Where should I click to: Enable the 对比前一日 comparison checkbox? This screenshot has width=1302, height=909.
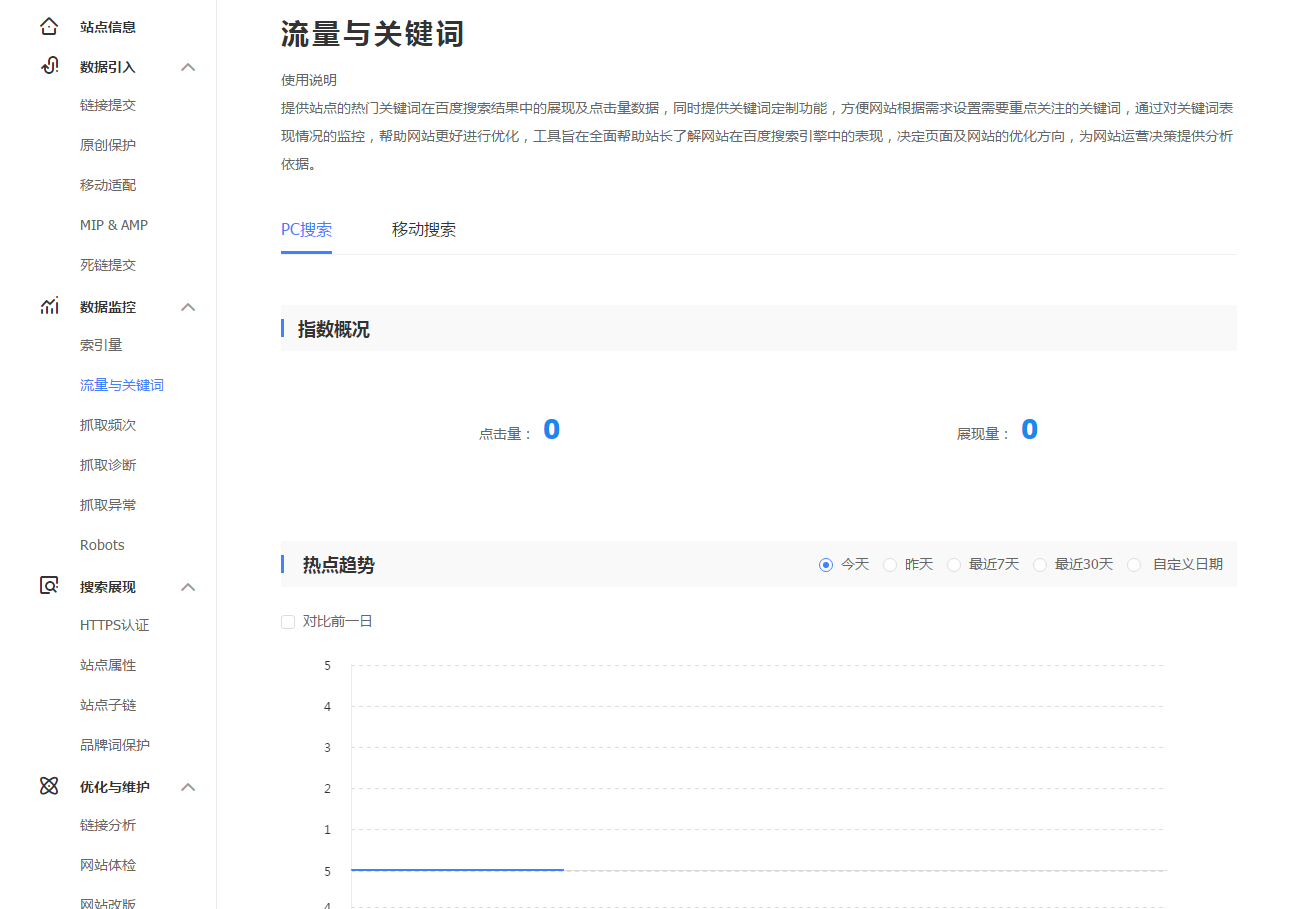coord(288,621)
